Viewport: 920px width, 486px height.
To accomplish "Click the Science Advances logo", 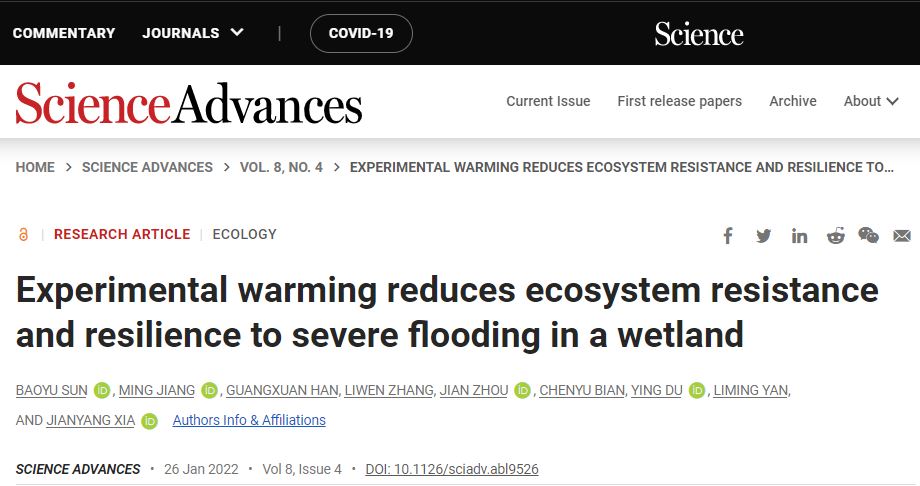I will point(189,103).
